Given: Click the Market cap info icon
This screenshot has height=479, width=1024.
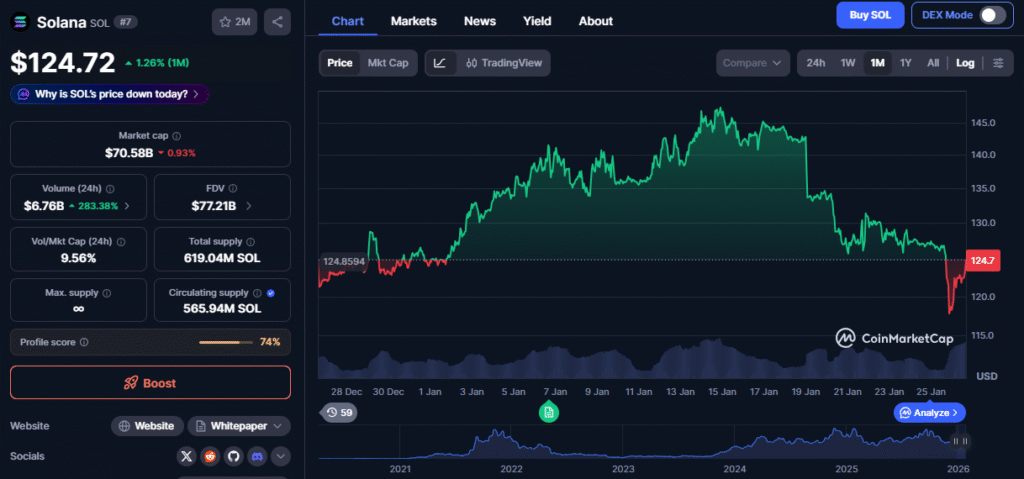Looking at the screenshot, I should [x=180, y=135].
